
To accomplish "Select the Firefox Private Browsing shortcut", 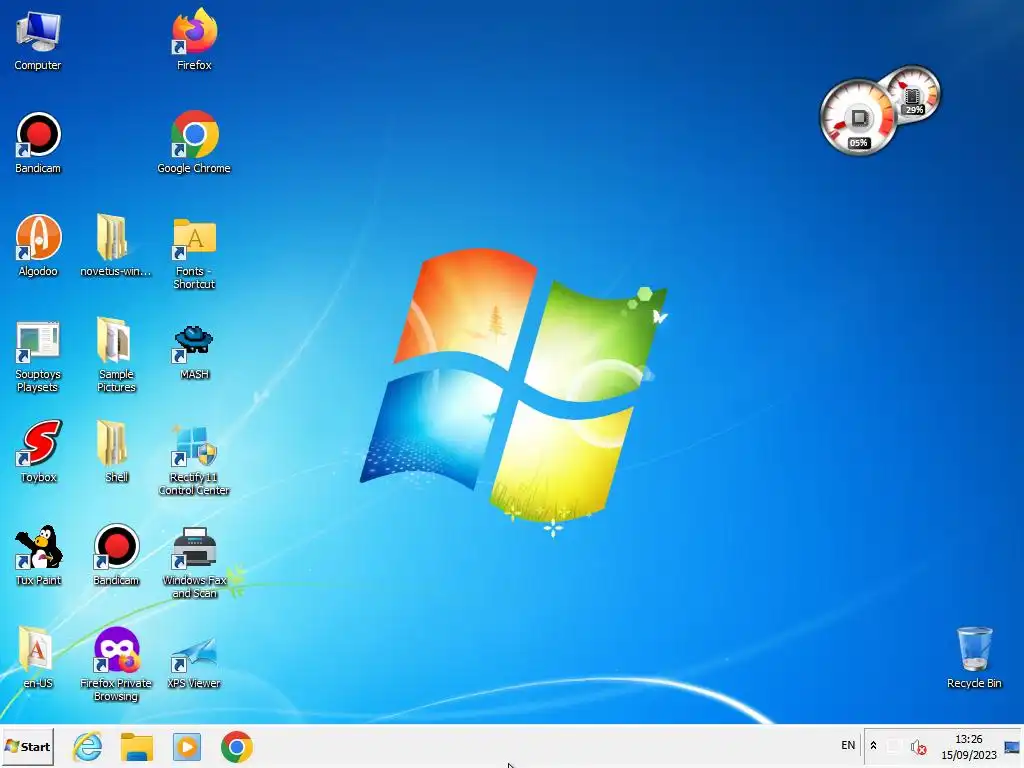I will (x=116, y=665).
